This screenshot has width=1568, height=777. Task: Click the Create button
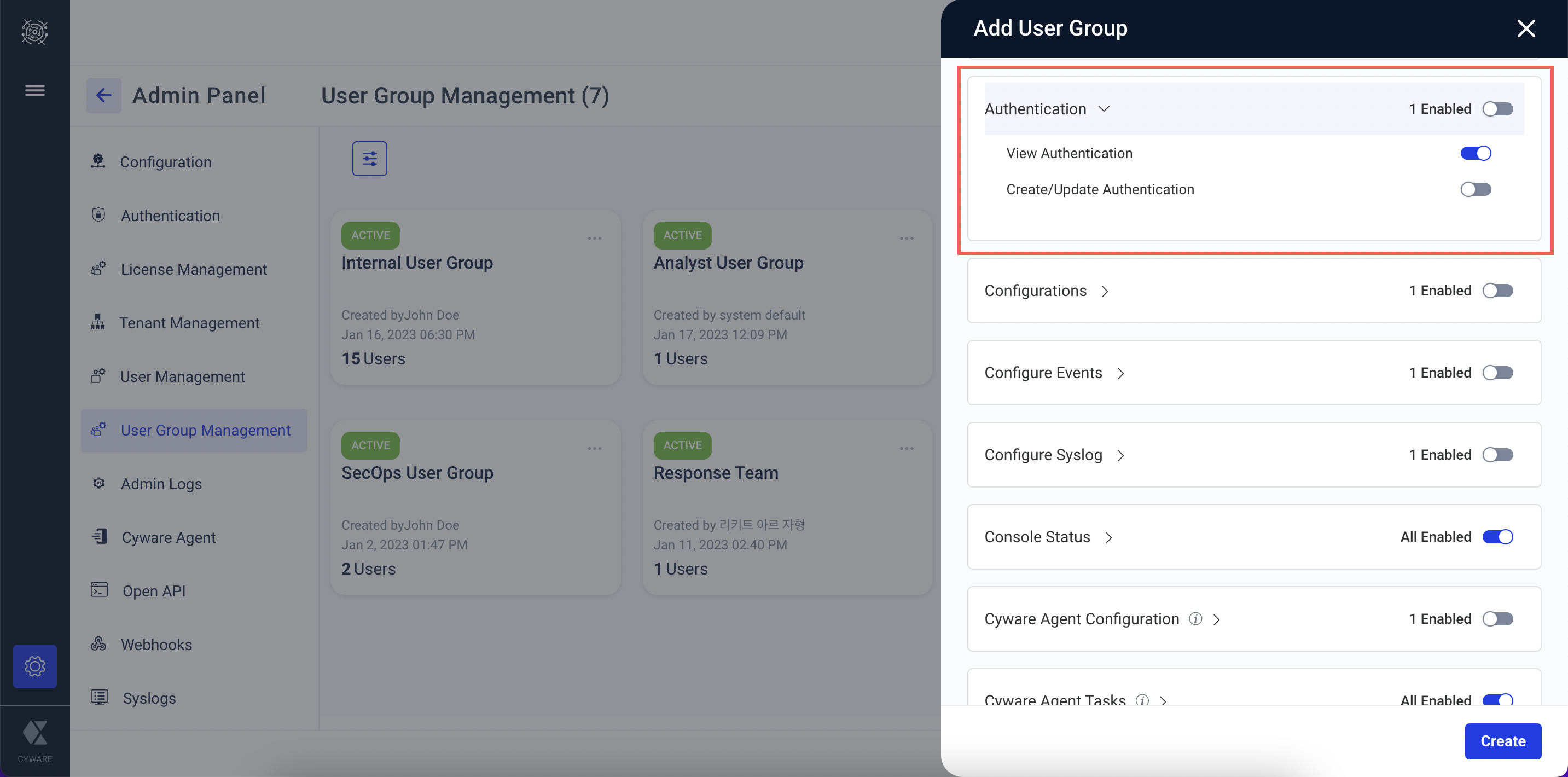[x=1502, y=741]
